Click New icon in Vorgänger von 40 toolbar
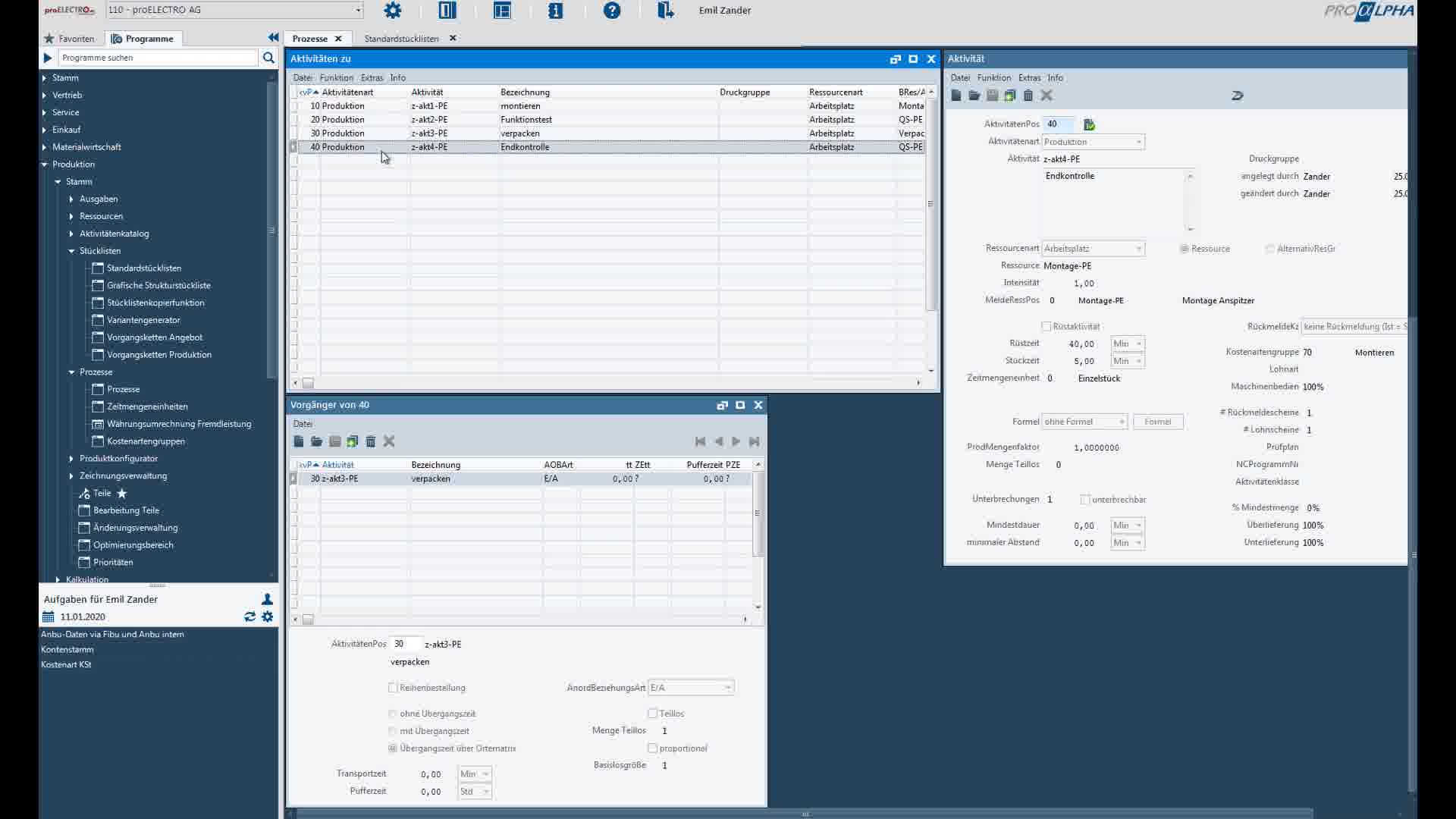Screen dimensions: 1456x819 click(299, 441)
